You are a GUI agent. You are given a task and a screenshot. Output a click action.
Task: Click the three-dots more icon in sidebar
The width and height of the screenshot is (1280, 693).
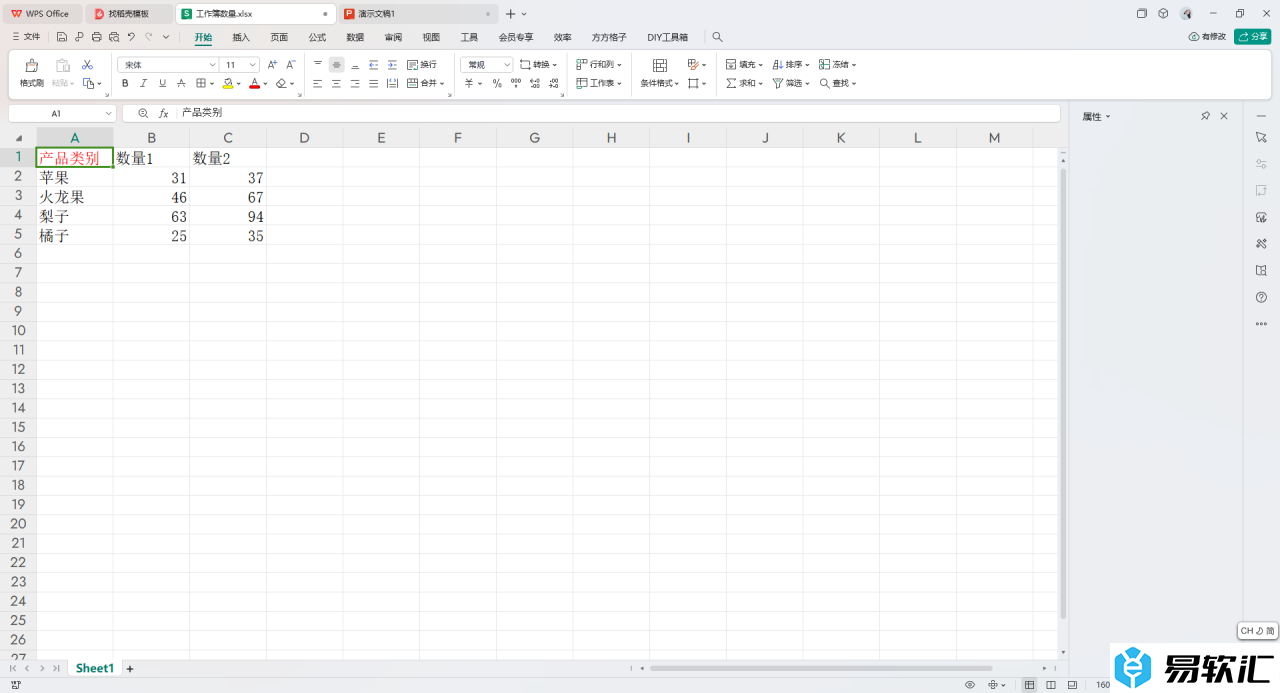[1261, 324]
